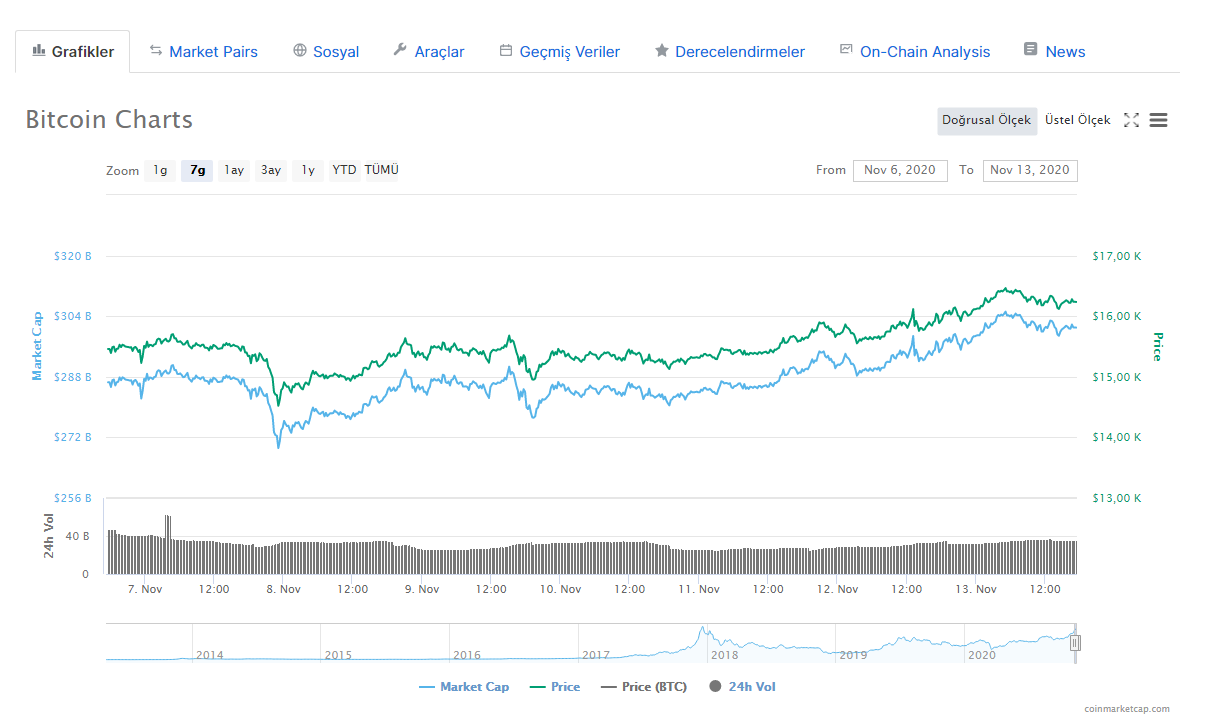This screenshot has width=1221, height=726.
Task: Toggle Market Cap series in legend
Action: 464,687
